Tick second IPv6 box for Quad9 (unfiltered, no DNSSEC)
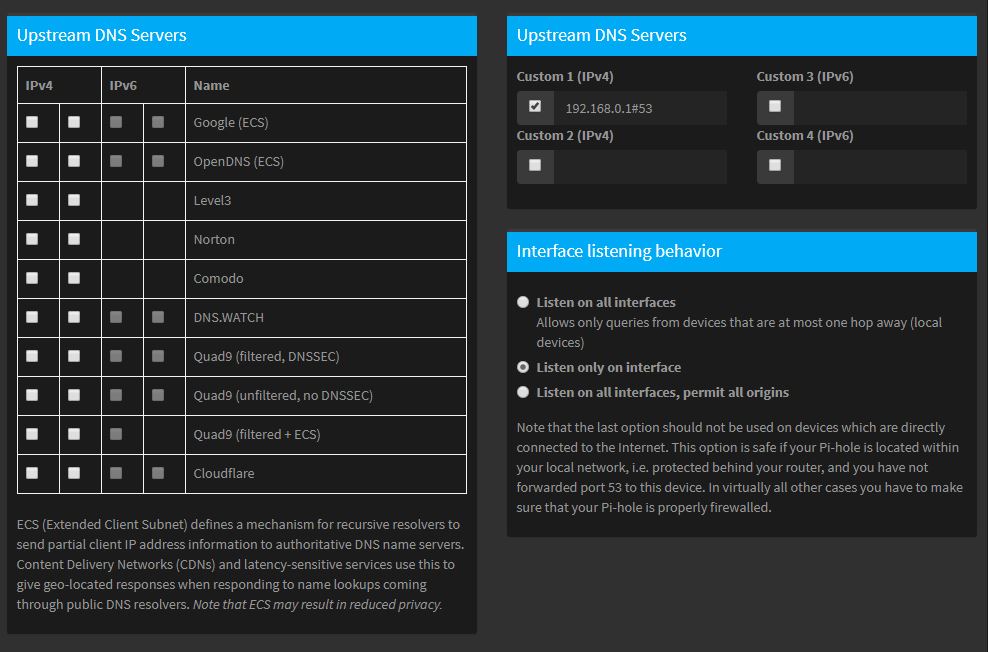Screen dimensions: 988x652 (x=158, y=395)
